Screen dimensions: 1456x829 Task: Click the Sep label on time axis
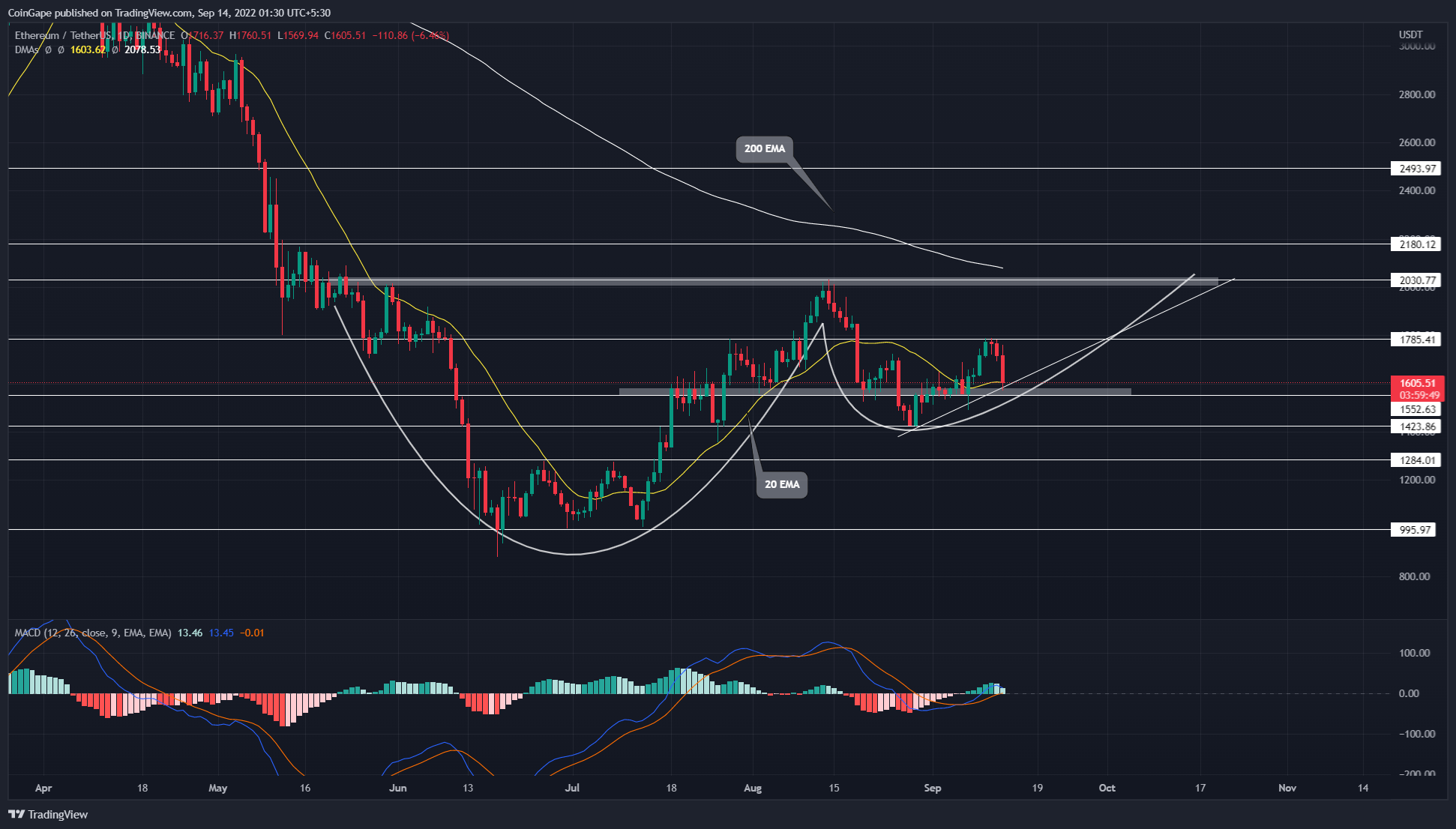click(x=933, y=788)
